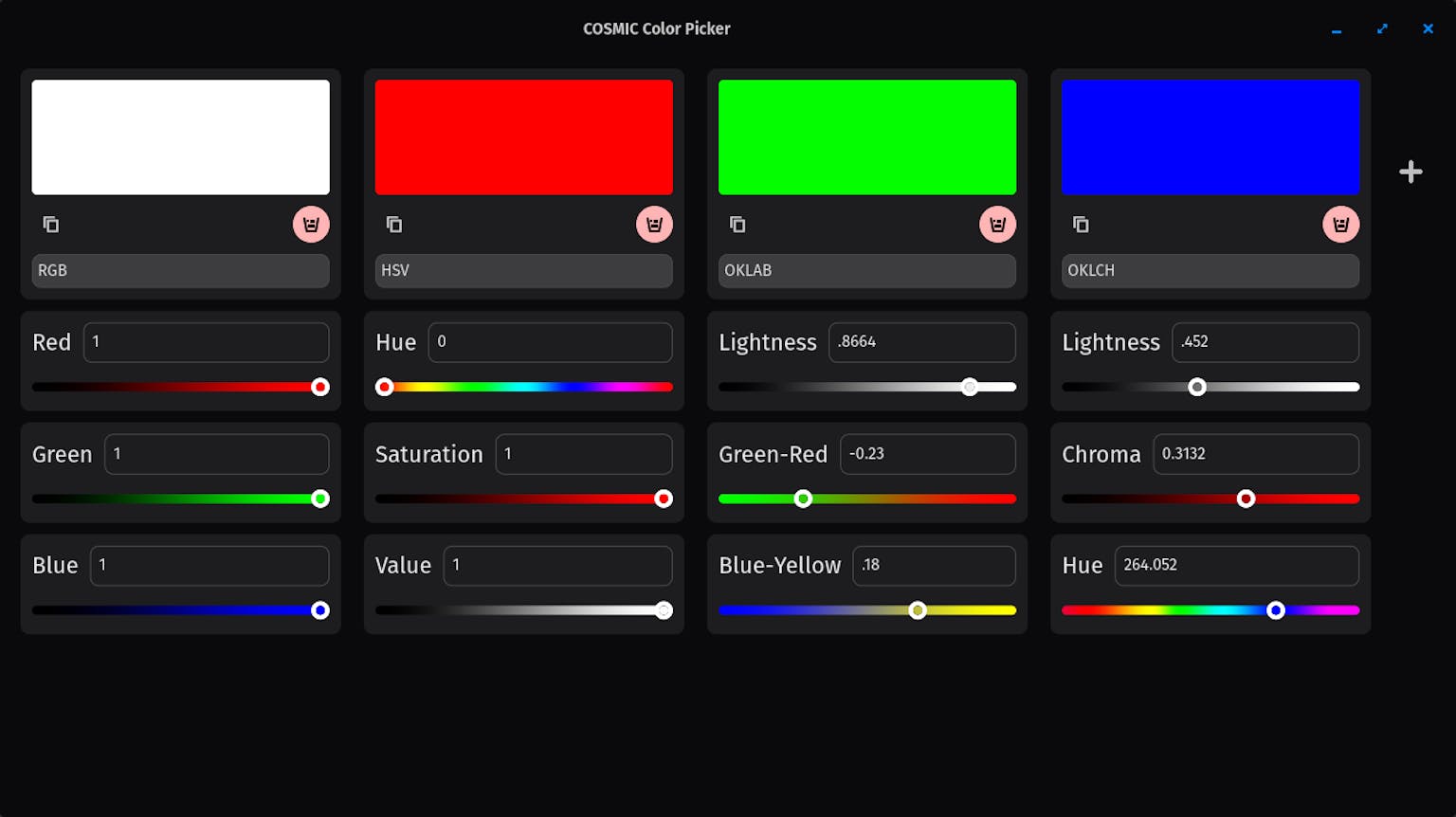The image size is (1456, 817).
Task: Copy the OKLAB color value
Action: [737, 224]
